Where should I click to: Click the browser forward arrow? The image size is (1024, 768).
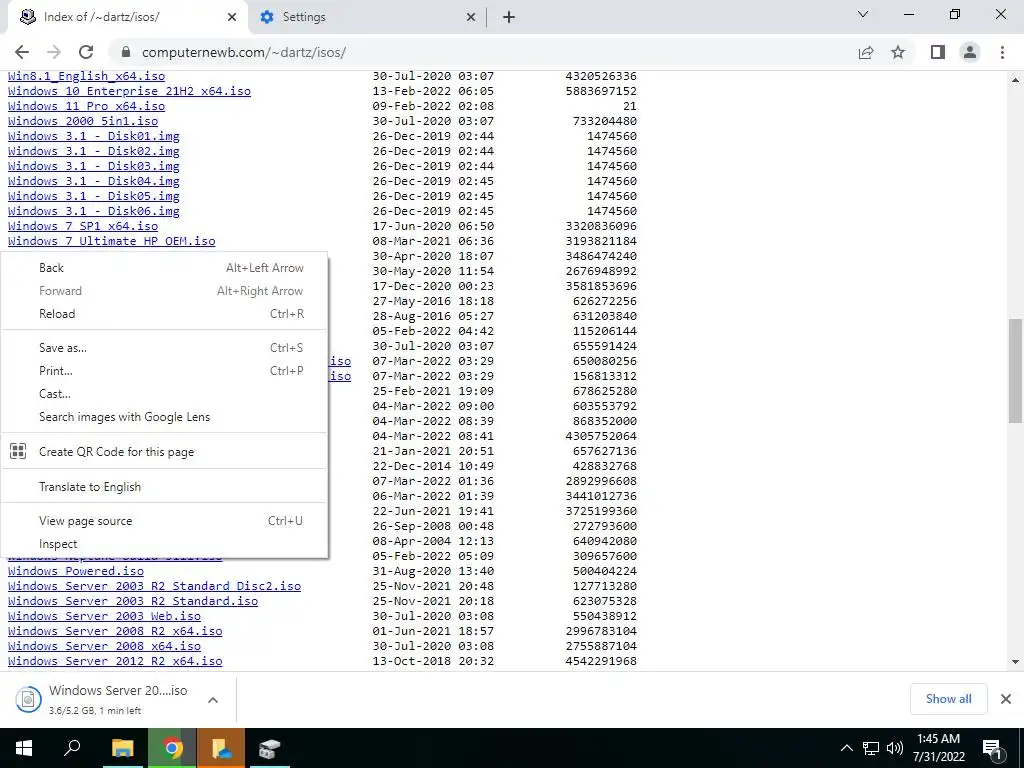54,52
